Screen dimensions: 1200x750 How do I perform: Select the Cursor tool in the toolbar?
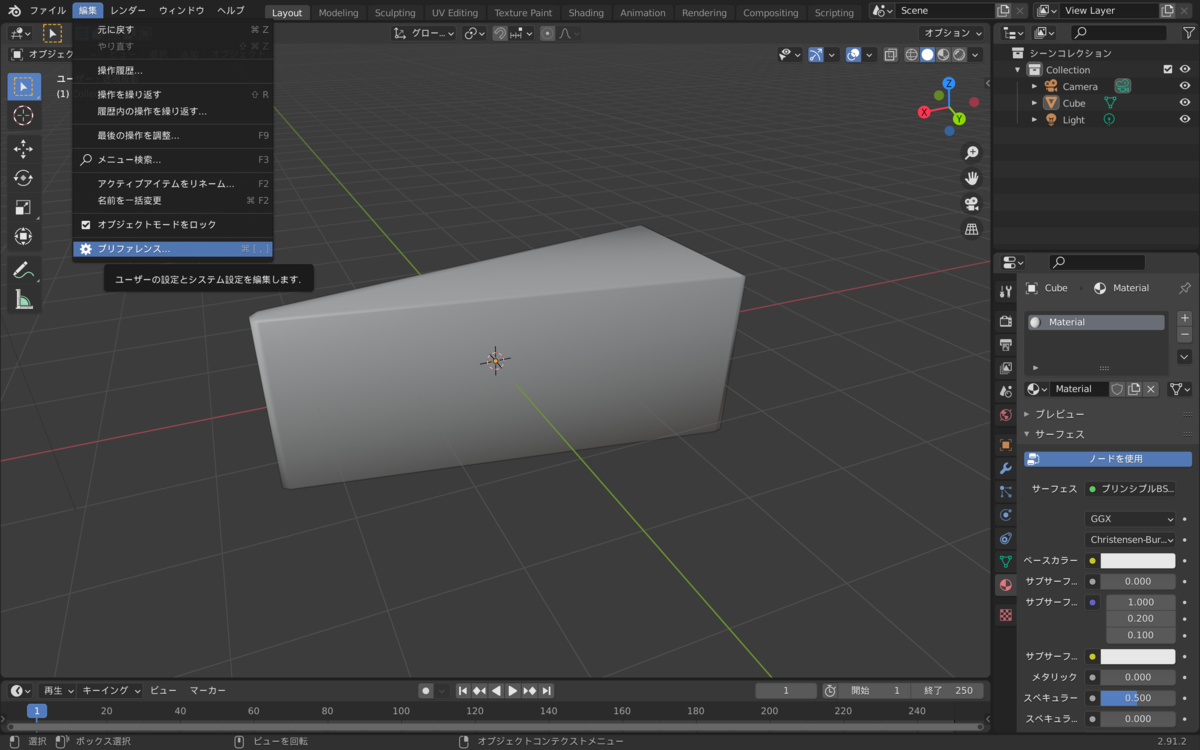24,116
